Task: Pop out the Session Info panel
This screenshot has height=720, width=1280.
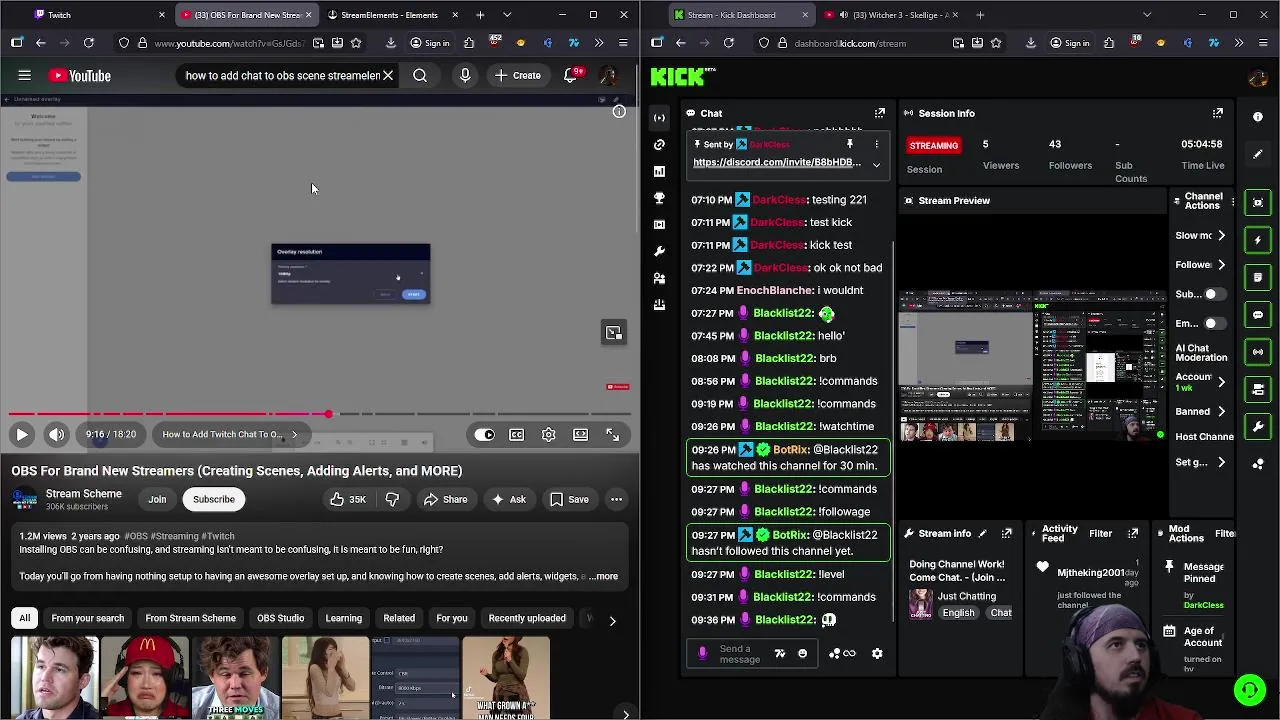Action: [x=1218, y=113]
